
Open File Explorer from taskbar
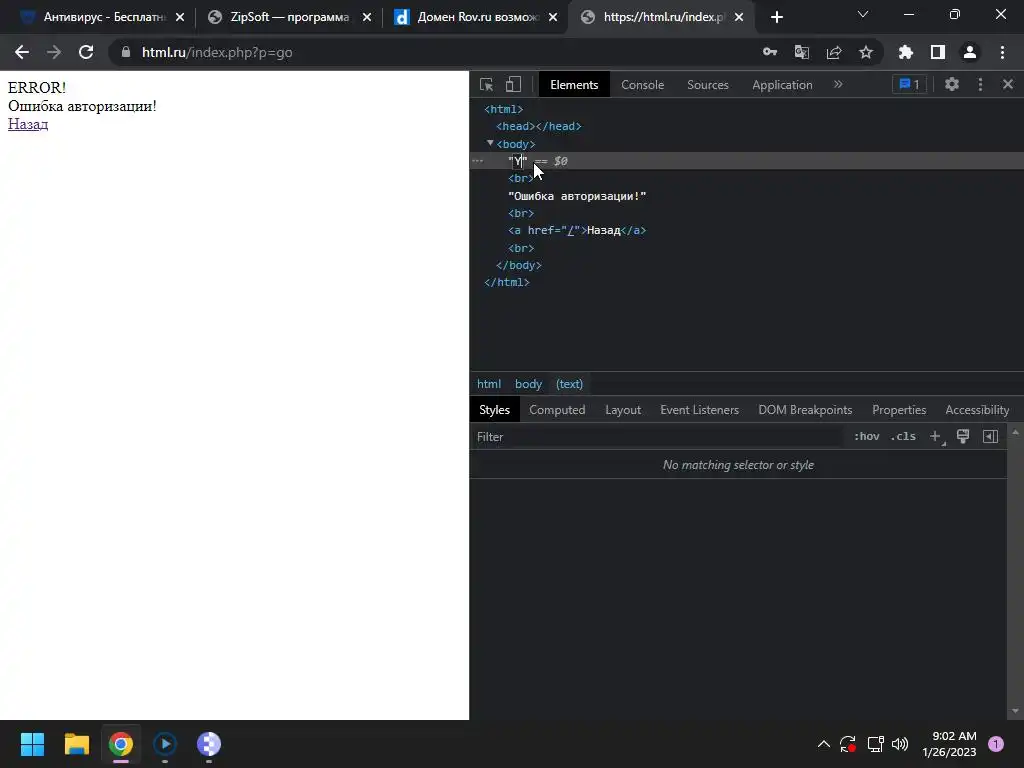coord(76,744)
